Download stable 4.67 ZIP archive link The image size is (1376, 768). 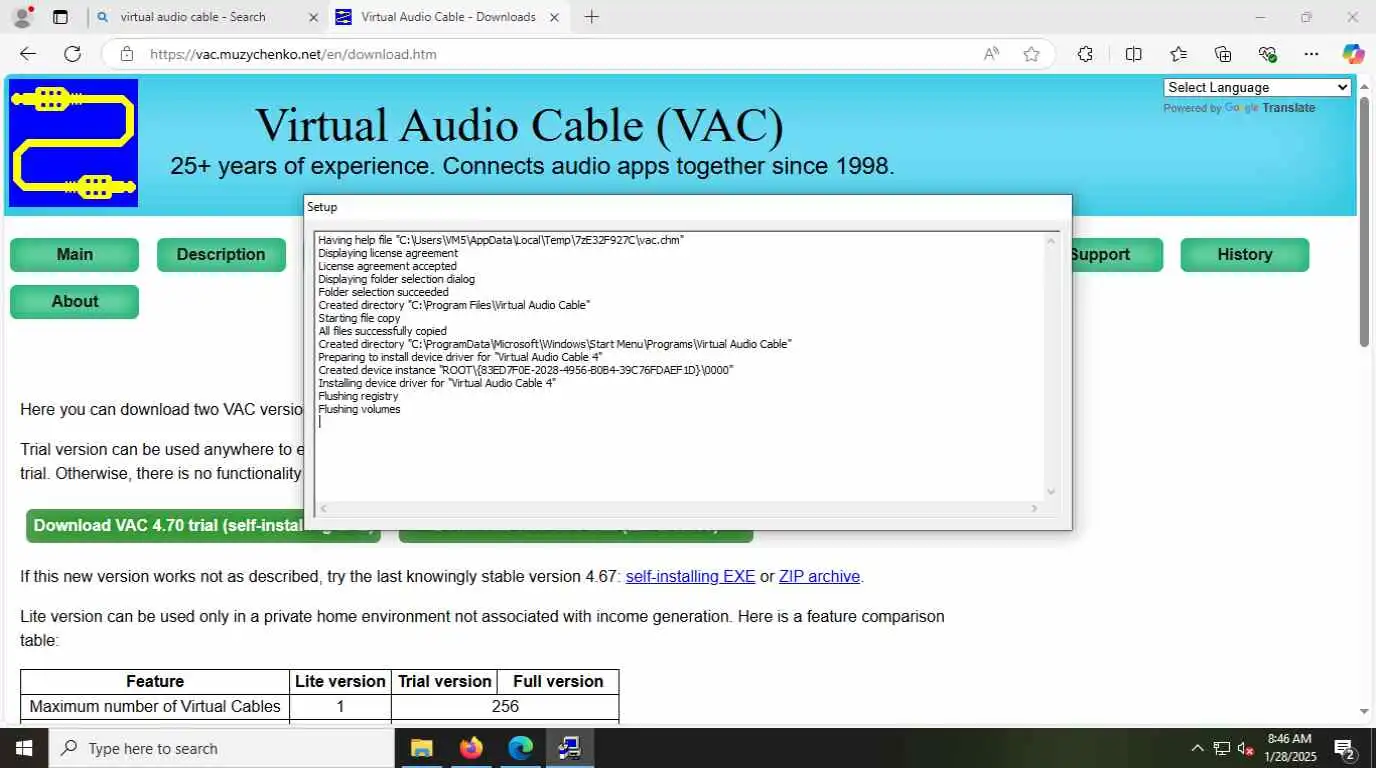pos(819,577)
